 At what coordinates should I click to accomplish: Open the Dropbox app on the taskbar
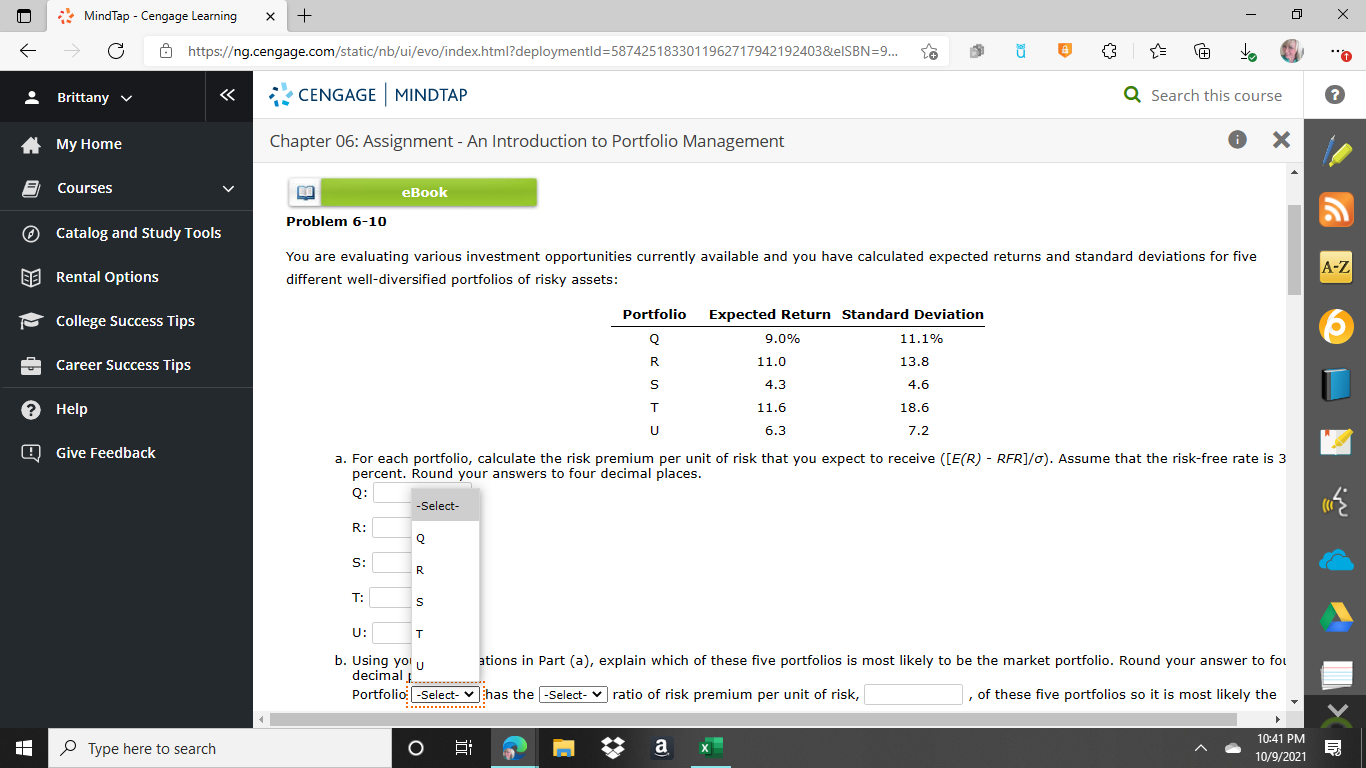[612, 747]
